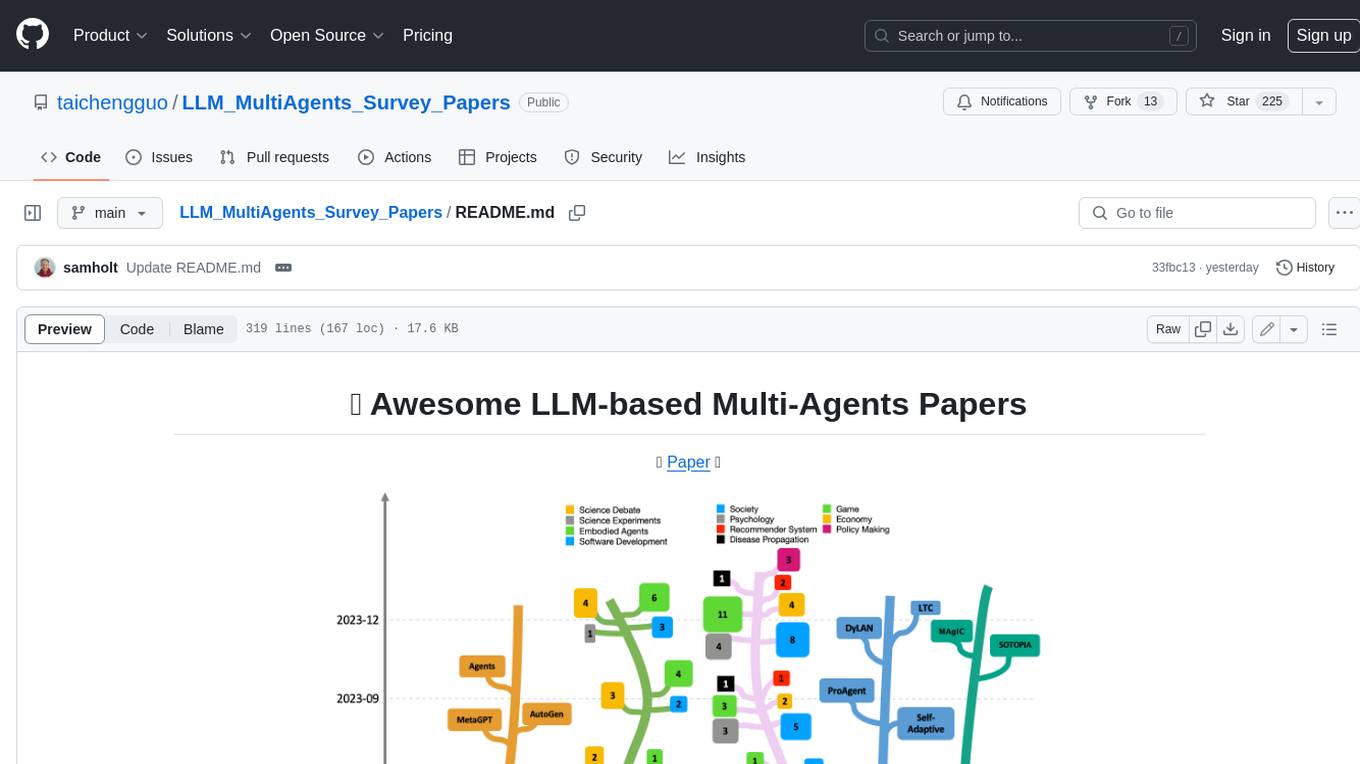Click the edit file pencil icon
Viewport: 1360px width, 764px height.
(1267, 329)
